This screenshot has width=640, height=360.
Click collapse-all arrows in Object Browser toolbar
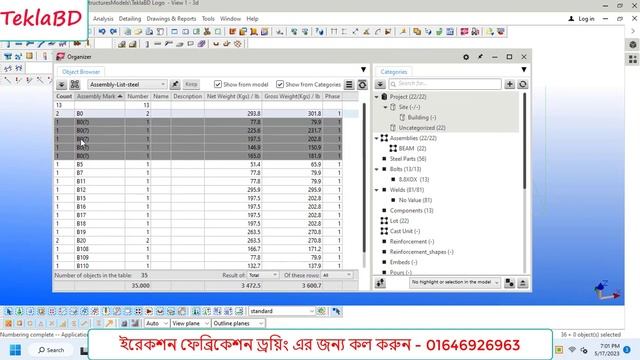(x=61, y=84)
